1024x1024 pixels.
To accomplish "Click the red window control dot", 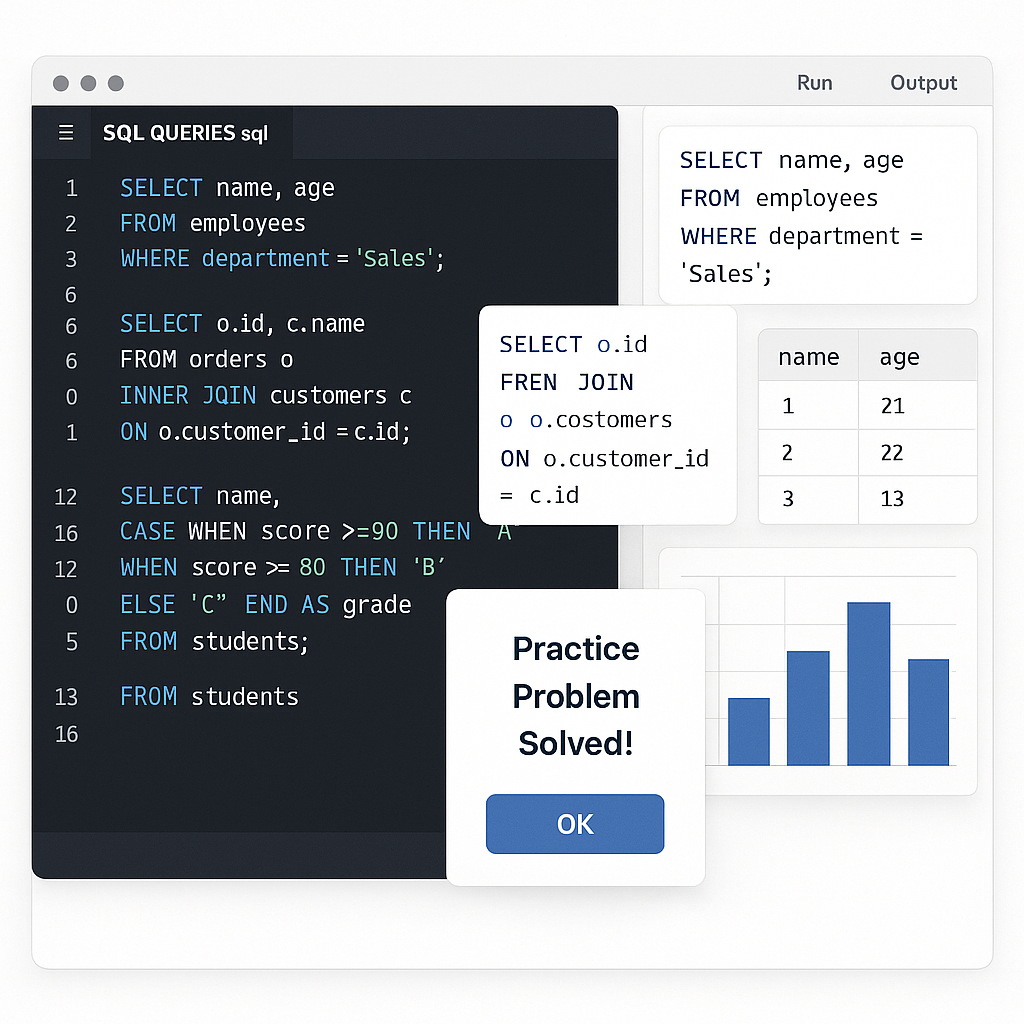I will [x=60, y=83].
